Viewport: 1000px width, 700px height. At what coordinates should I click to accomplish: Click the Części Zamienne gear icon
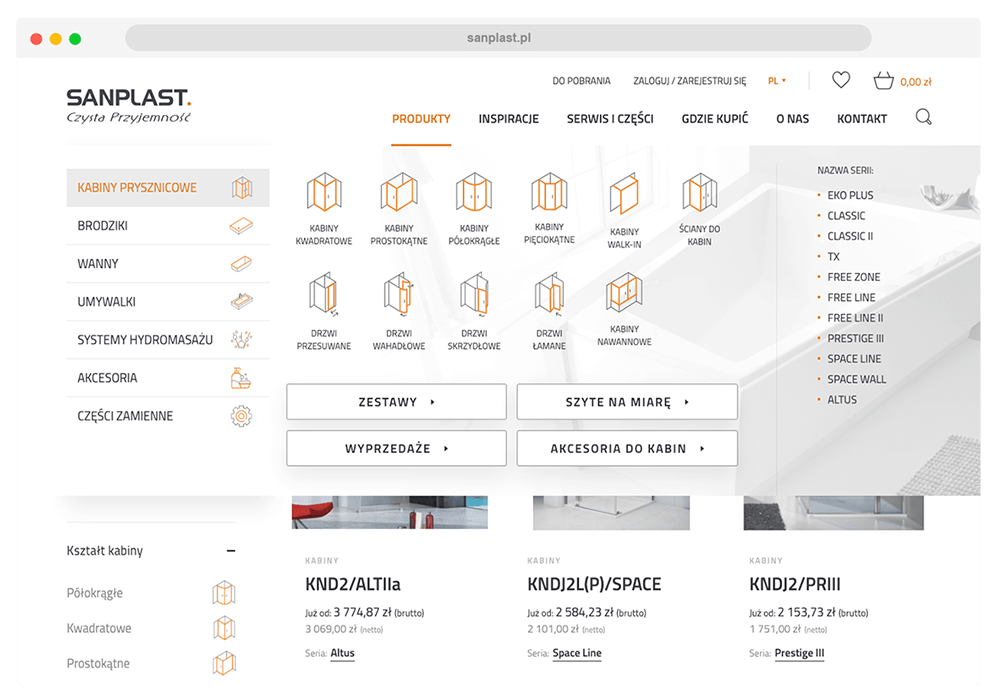241,416
